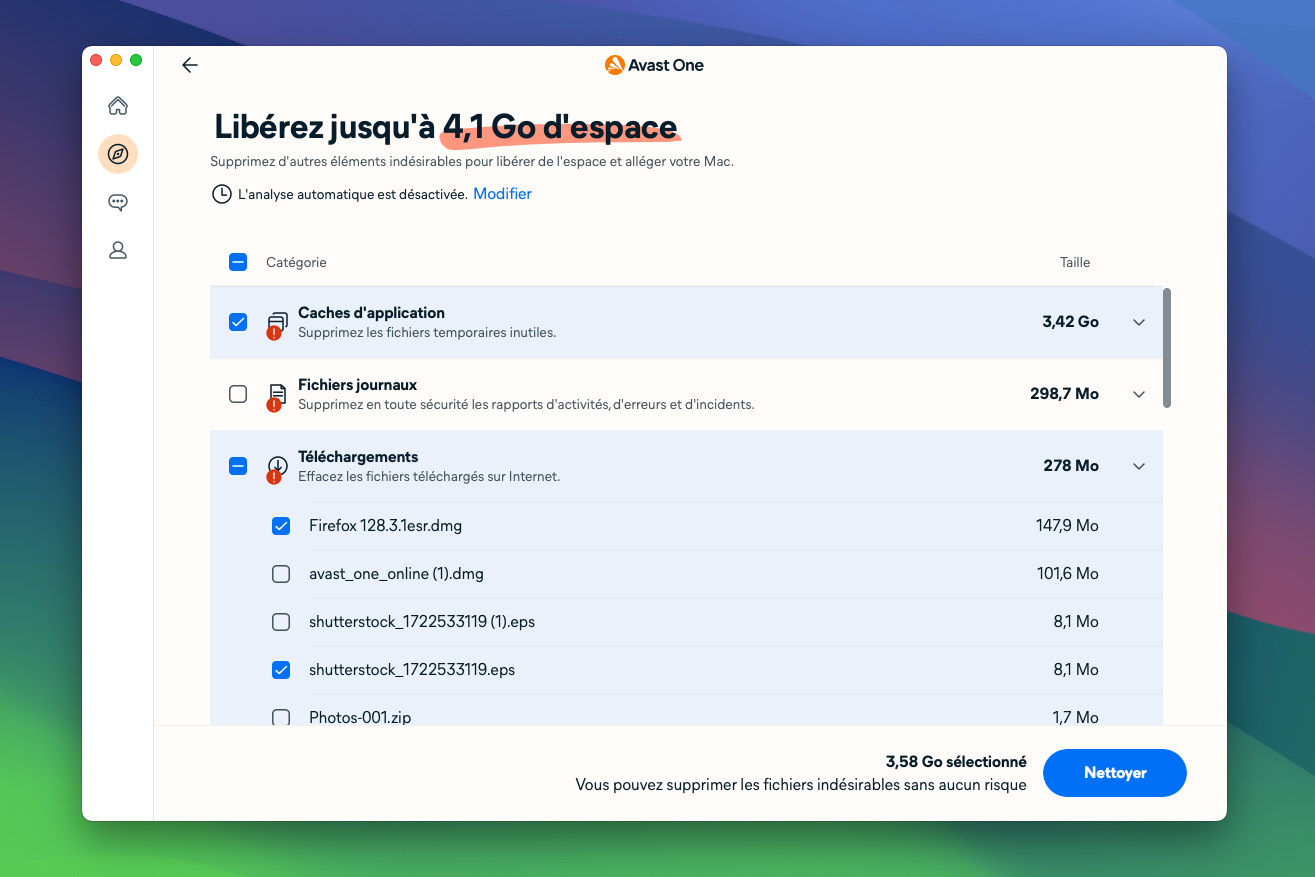Click the avast_one_online (1).dmg file name

[x=396, y=574]
